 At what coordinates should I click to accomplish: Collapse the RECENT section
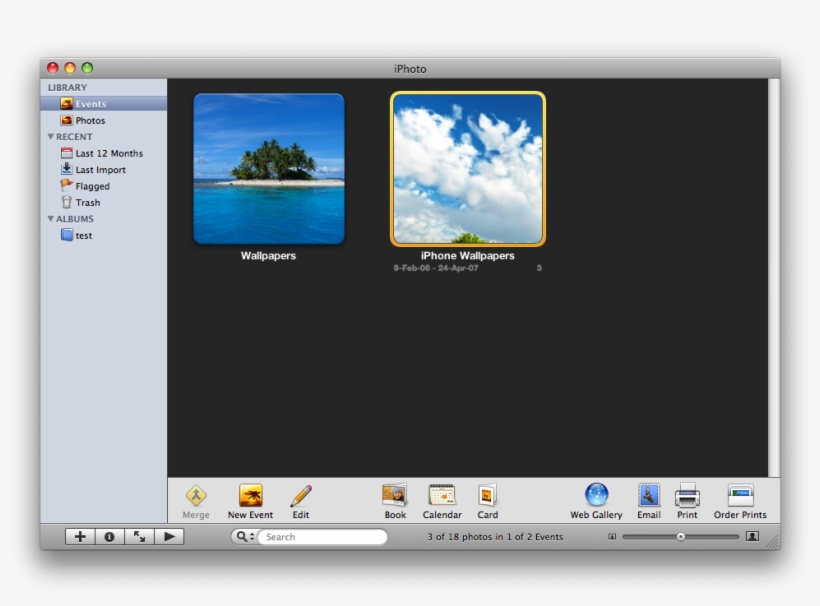[51, 136]
